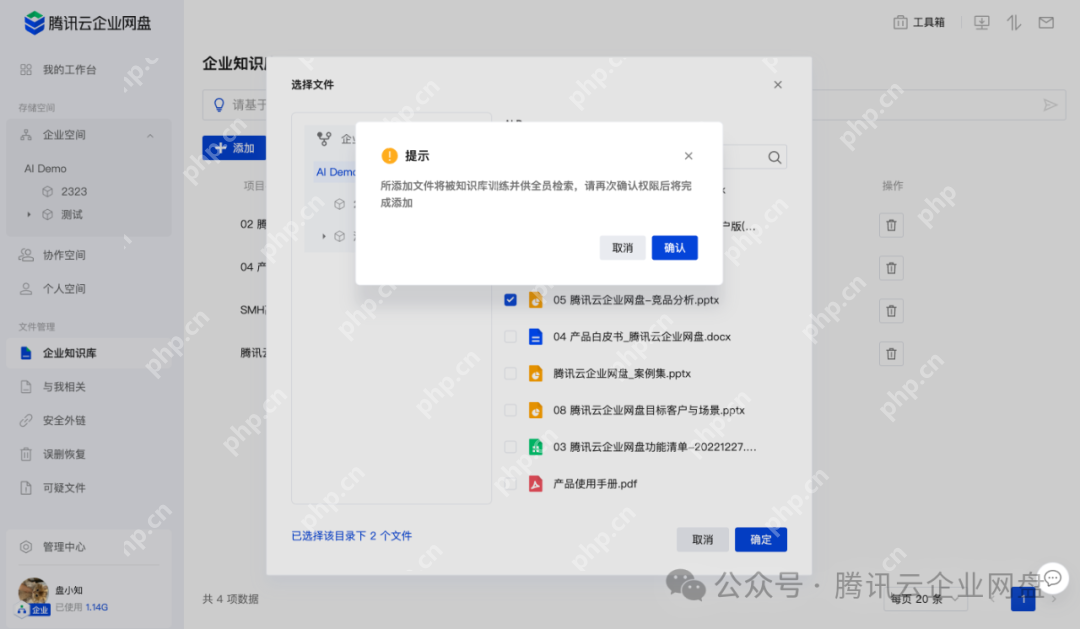Viewport: 1080px width, 629px height.
Task: Go to 协作空间 in sidebar
Action: (x=64, y=255)
